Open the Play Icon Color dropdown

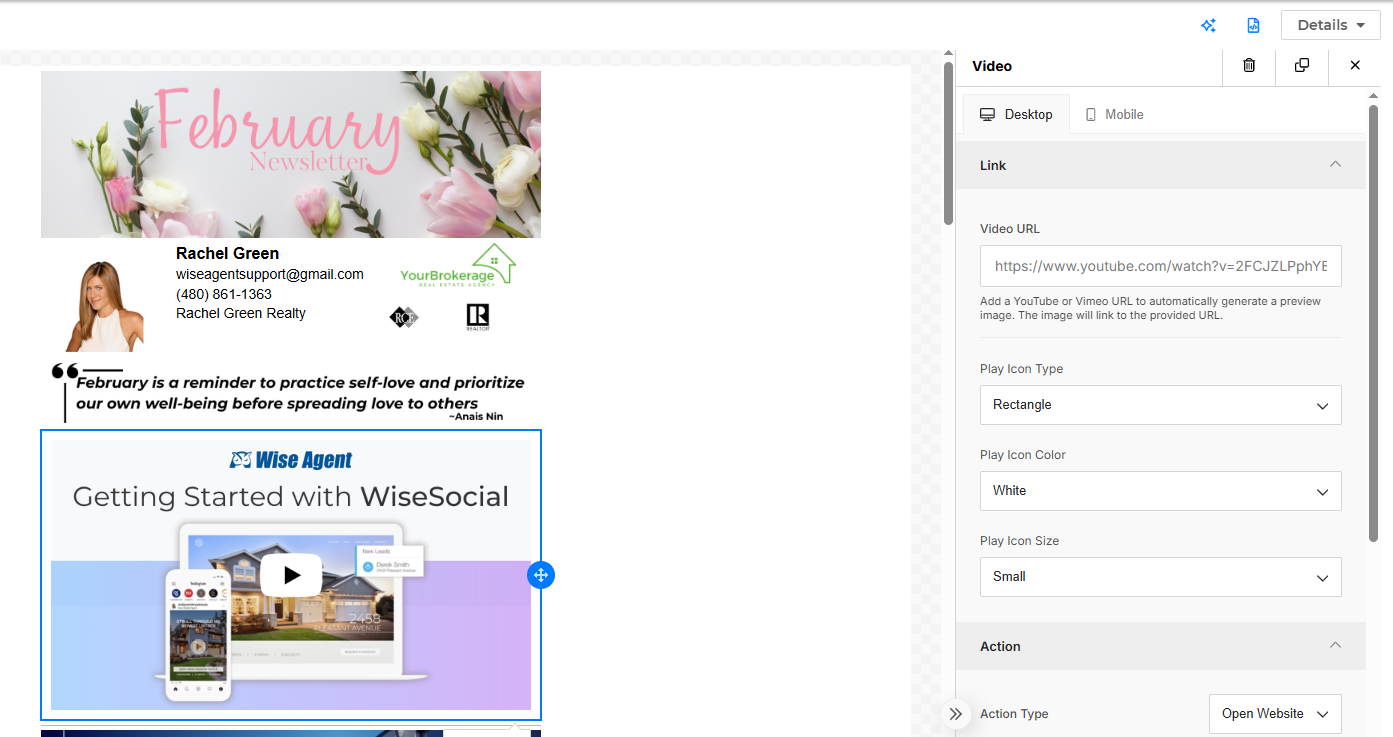point(1160,491)
